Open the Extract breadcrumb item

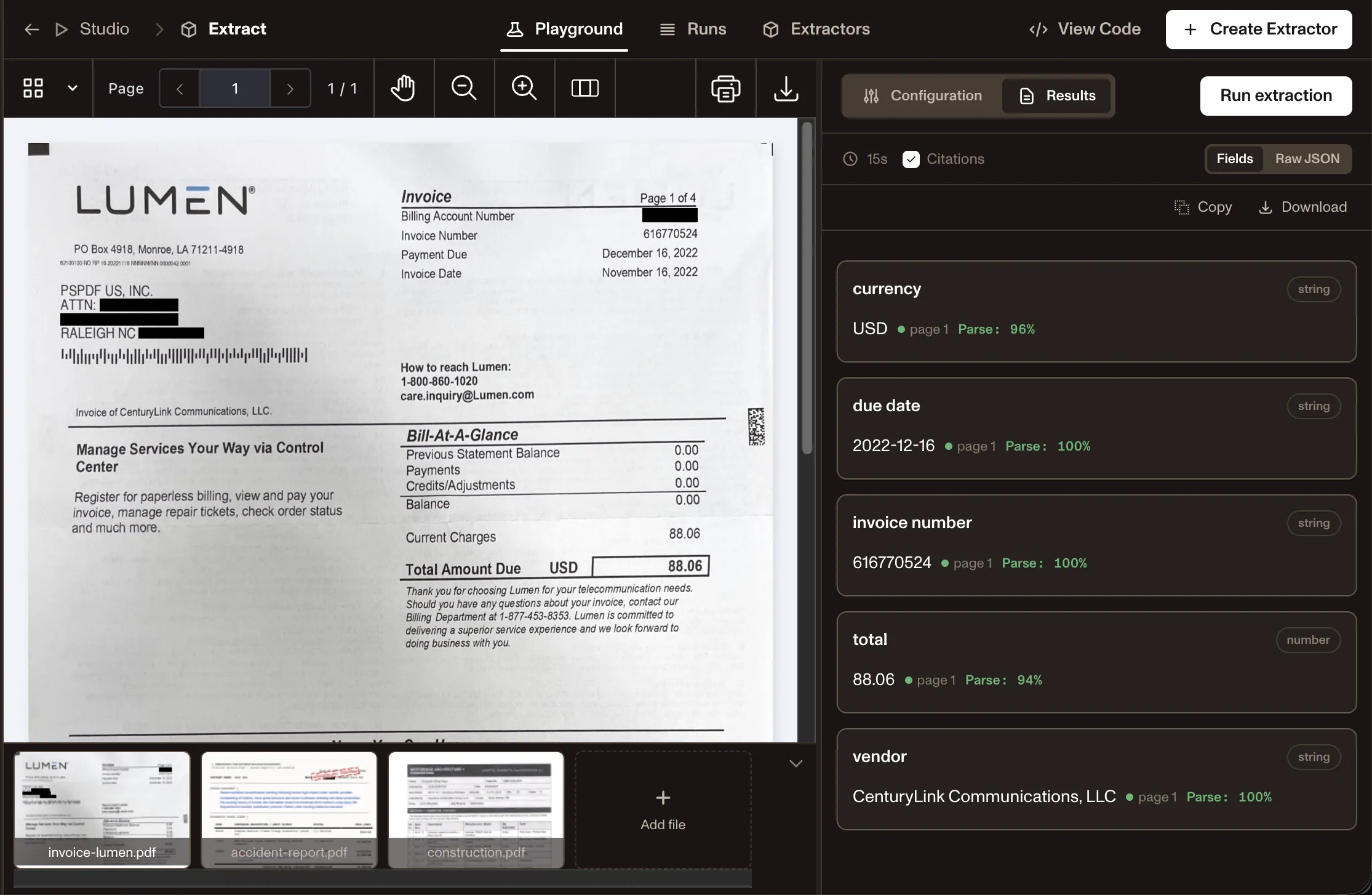click(223, 29)
